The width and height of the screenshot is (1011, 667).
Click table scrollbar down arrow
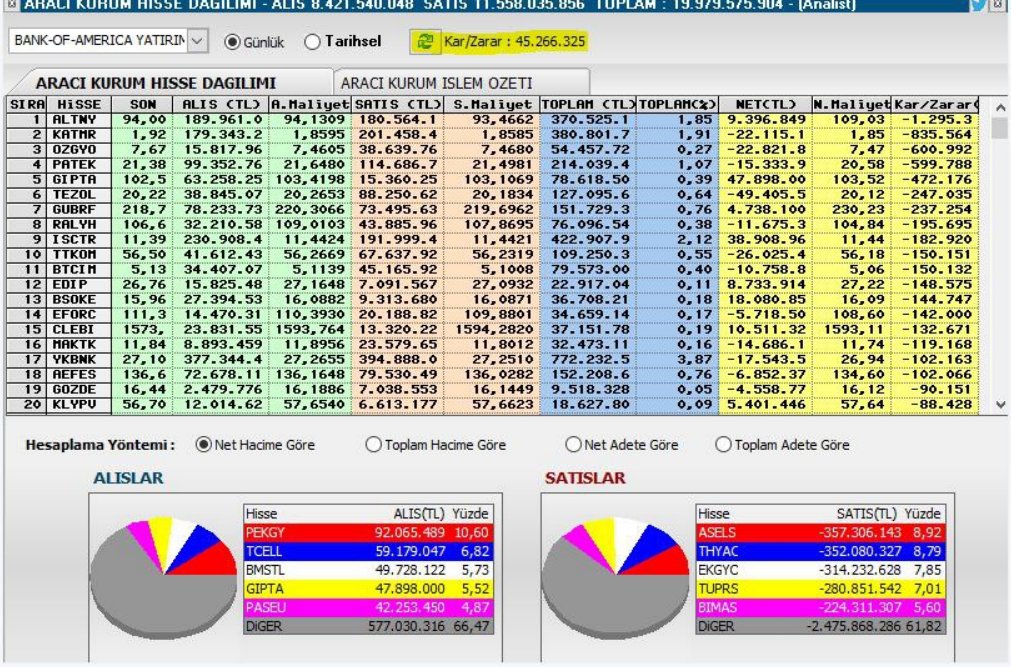pyautogui.click(x=1000, y=404)
